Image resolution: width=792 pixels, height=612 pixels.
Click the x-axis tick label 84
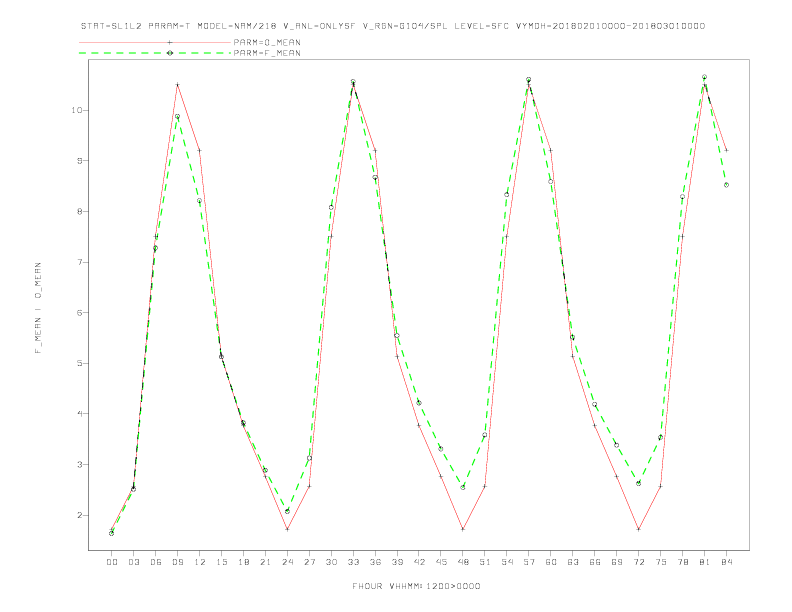[726, 562]
